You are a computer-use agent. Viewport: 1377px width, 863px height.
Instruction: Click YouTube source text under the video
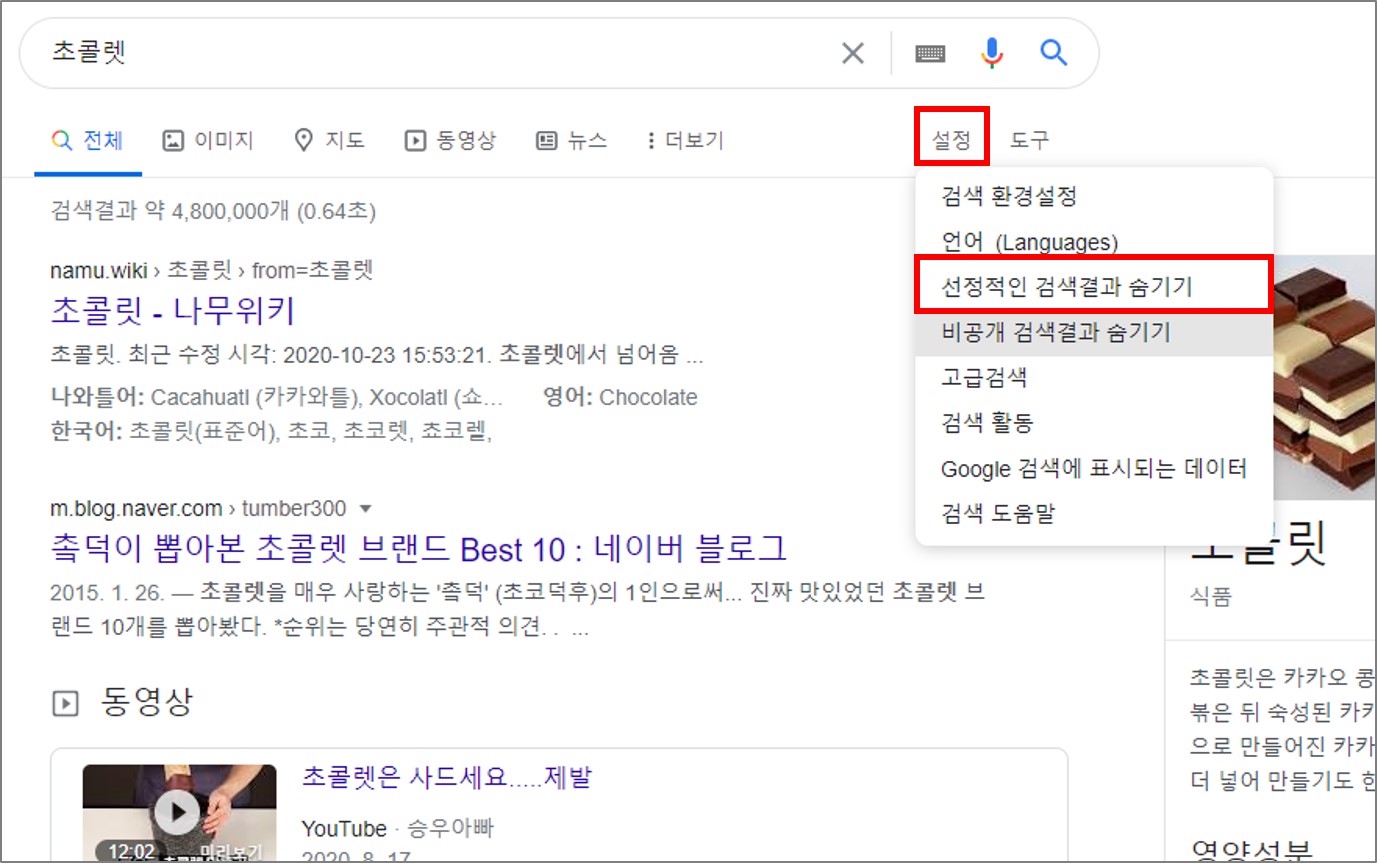343,829
